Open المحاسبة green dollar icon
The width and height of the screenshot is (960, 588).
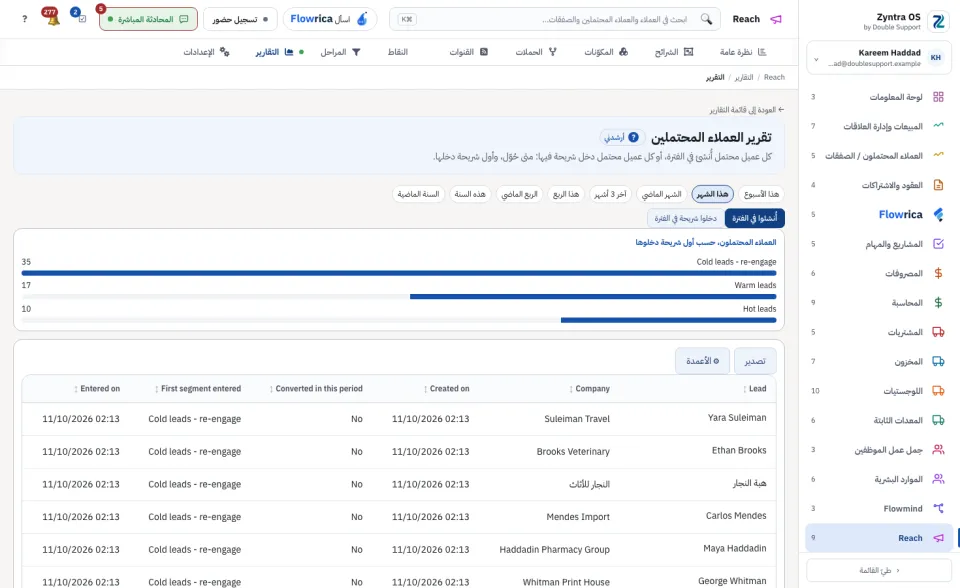tap(938, 303)
